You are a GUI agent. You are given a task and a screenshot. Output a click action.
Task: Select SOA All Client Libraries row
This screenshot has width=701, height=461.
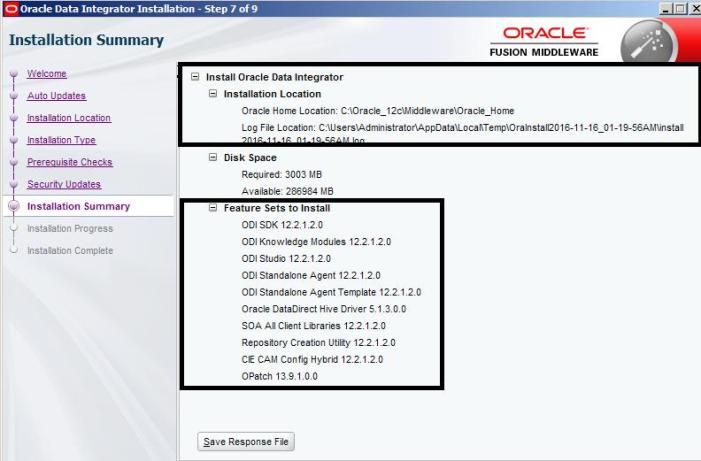click(313, 326)
